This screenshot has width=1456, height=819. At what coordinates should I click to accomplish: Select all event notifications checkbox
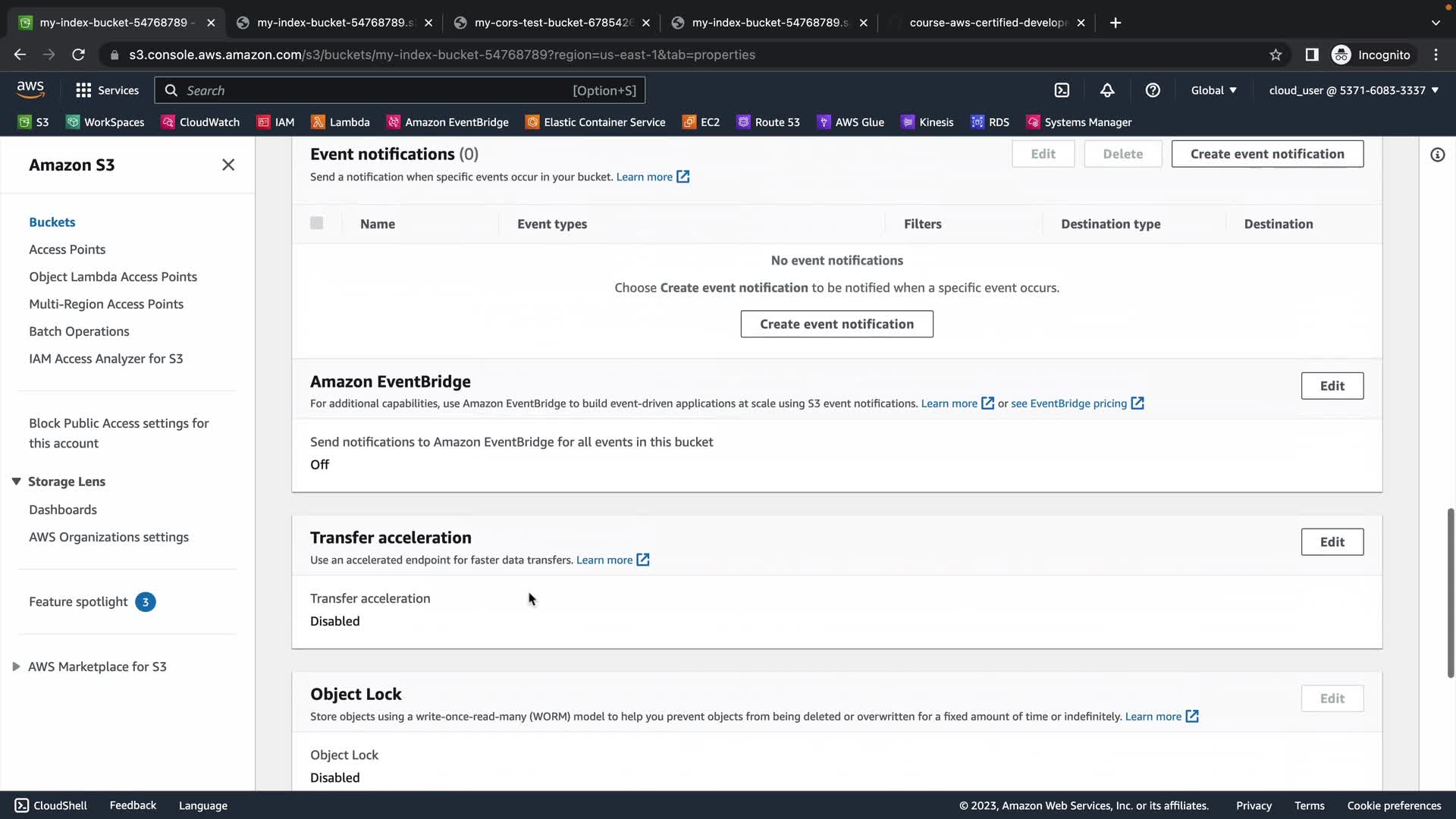coord(317,223)
